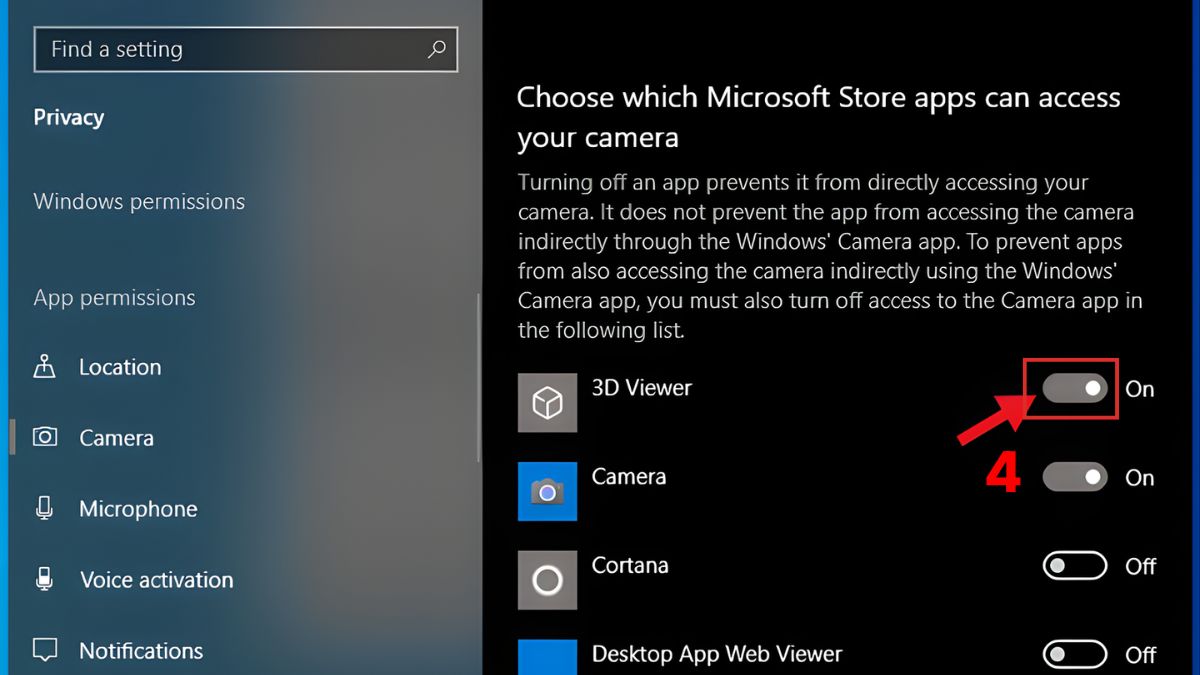Click the Voice activation icon

point(44,579)
